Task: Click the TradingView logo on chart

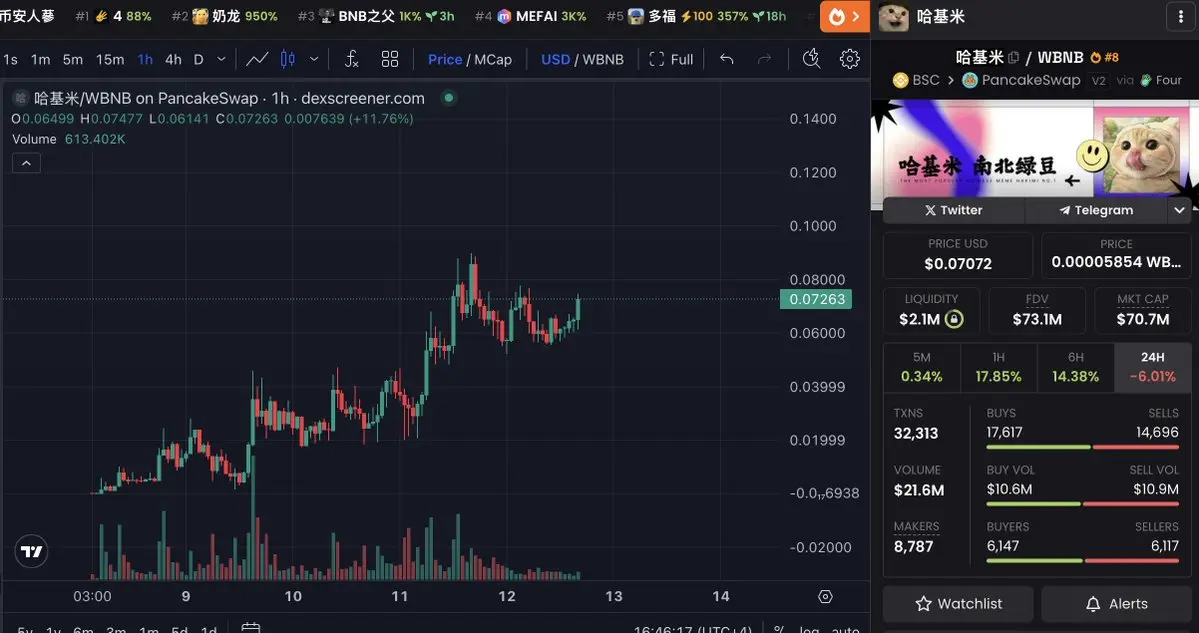Action: pos(31,551)
